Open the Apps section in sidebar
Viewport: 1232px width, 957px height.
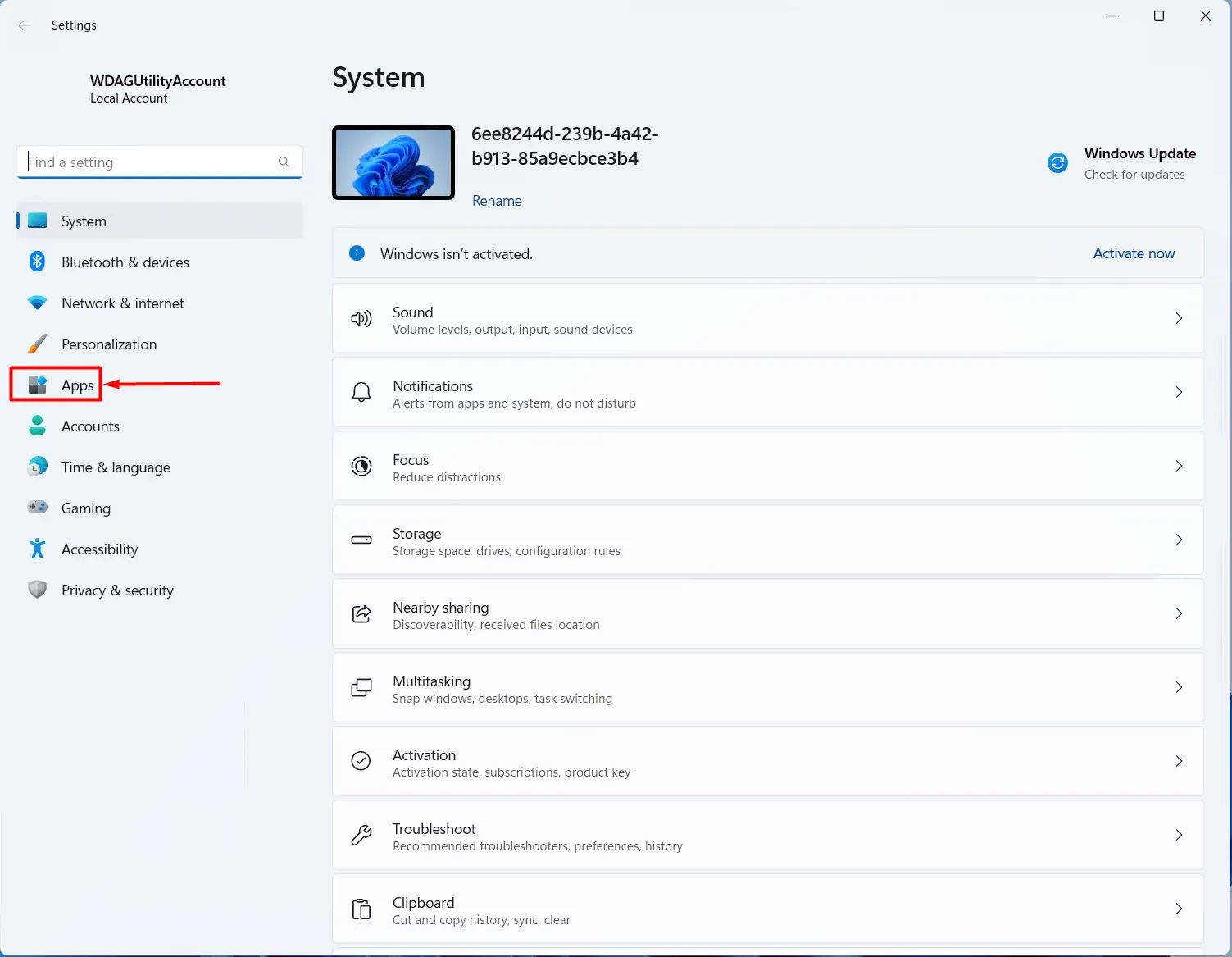(x=77, y=385)
